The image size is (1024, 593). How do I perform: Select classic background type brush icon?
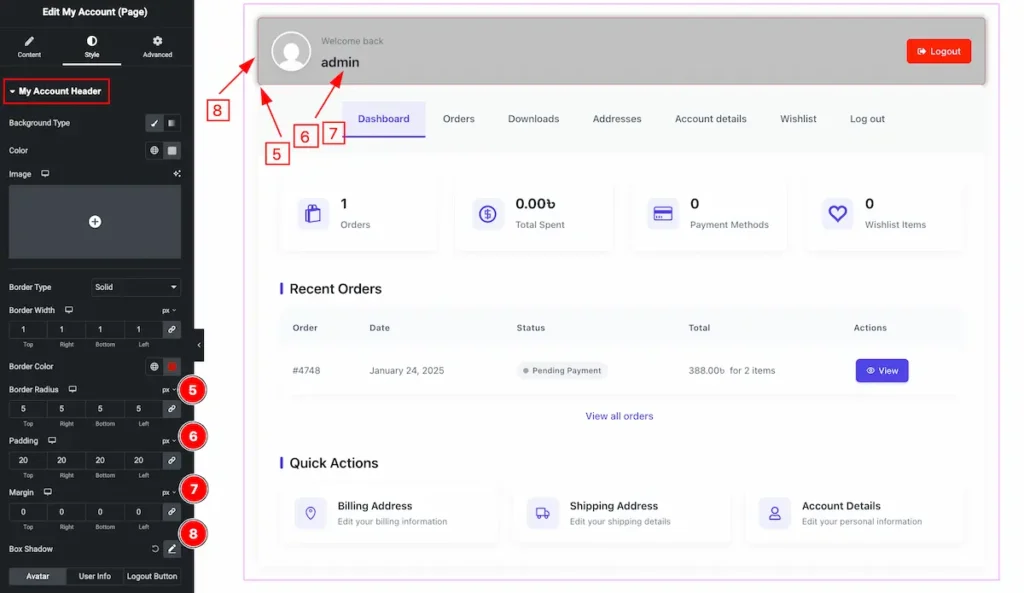click(154, 123)
